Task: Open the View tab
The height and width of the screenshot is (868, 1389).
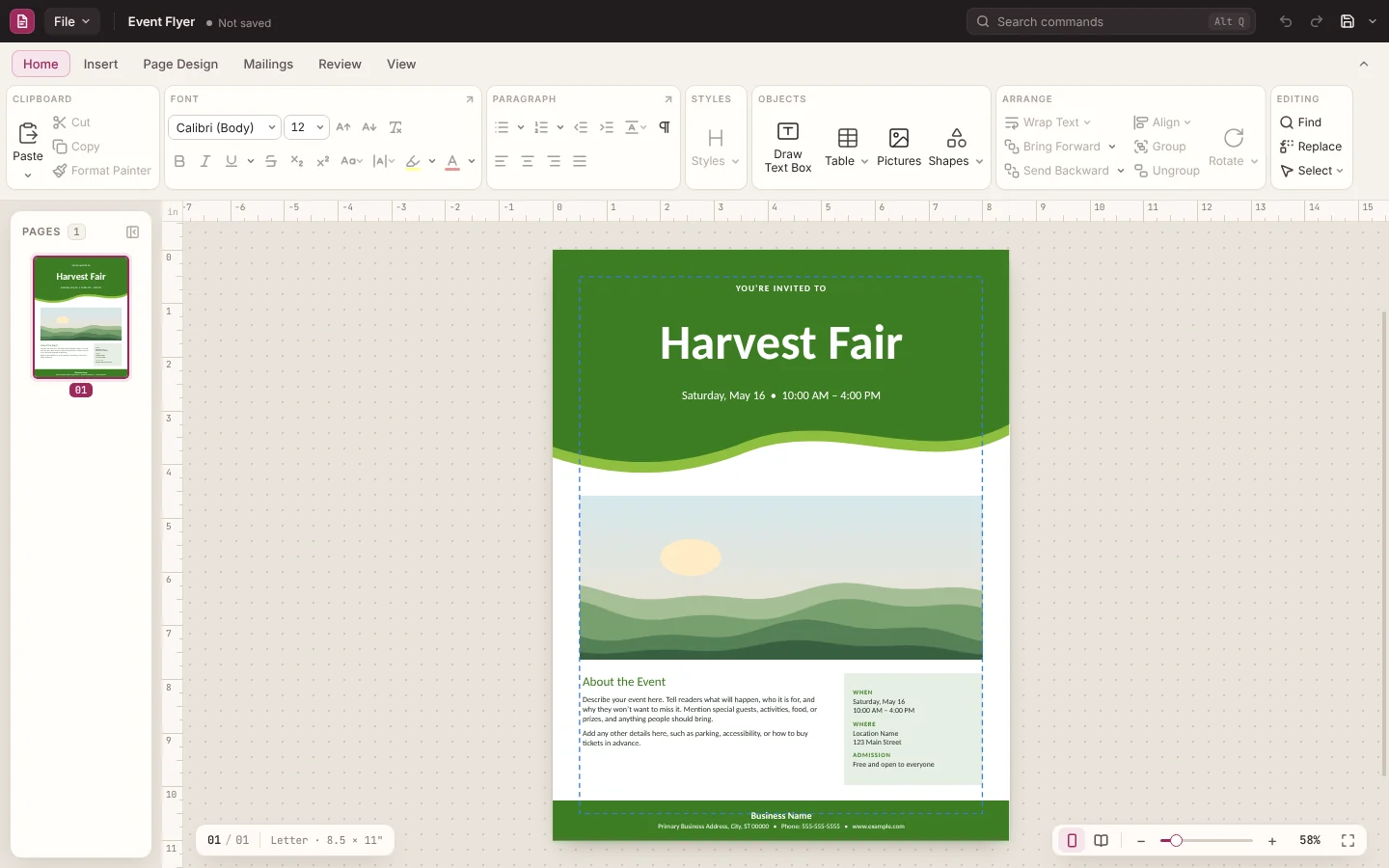Action: [401, 64]
